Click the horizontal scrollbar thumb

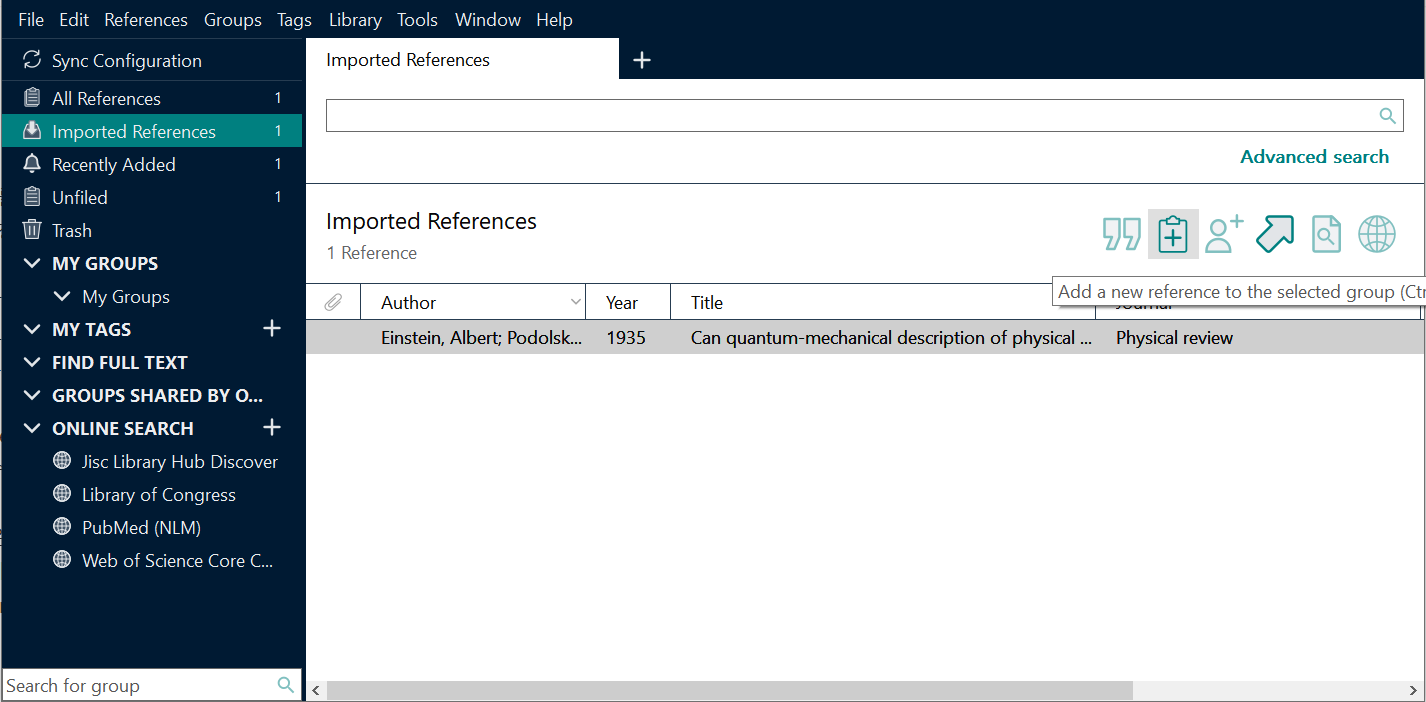[x=729, y=690]
